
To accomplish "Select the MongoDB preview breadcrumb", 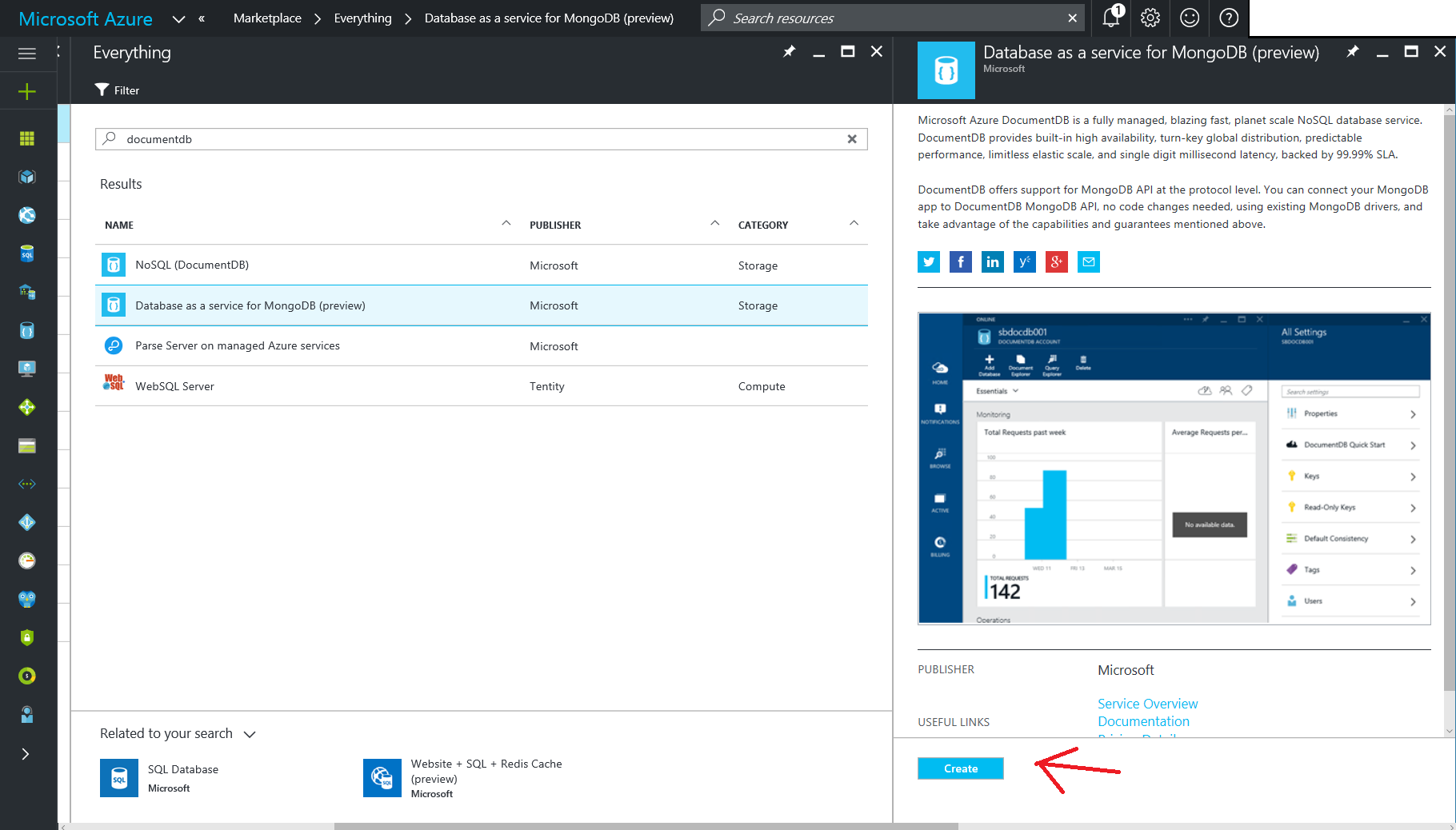I will 549,18.
